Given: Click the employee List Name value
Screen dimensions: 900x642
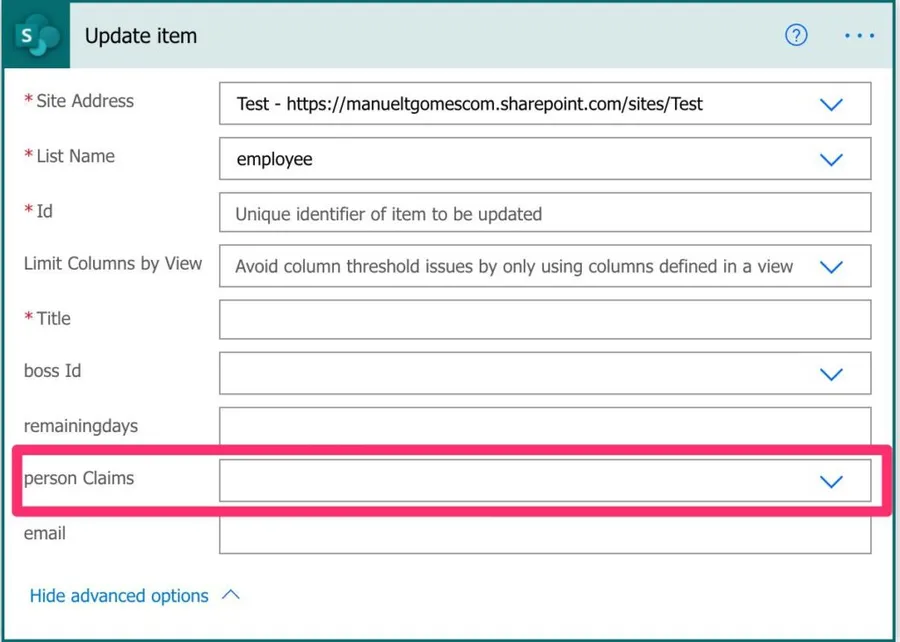Looking at the screenshot, I should pos(274,159).
